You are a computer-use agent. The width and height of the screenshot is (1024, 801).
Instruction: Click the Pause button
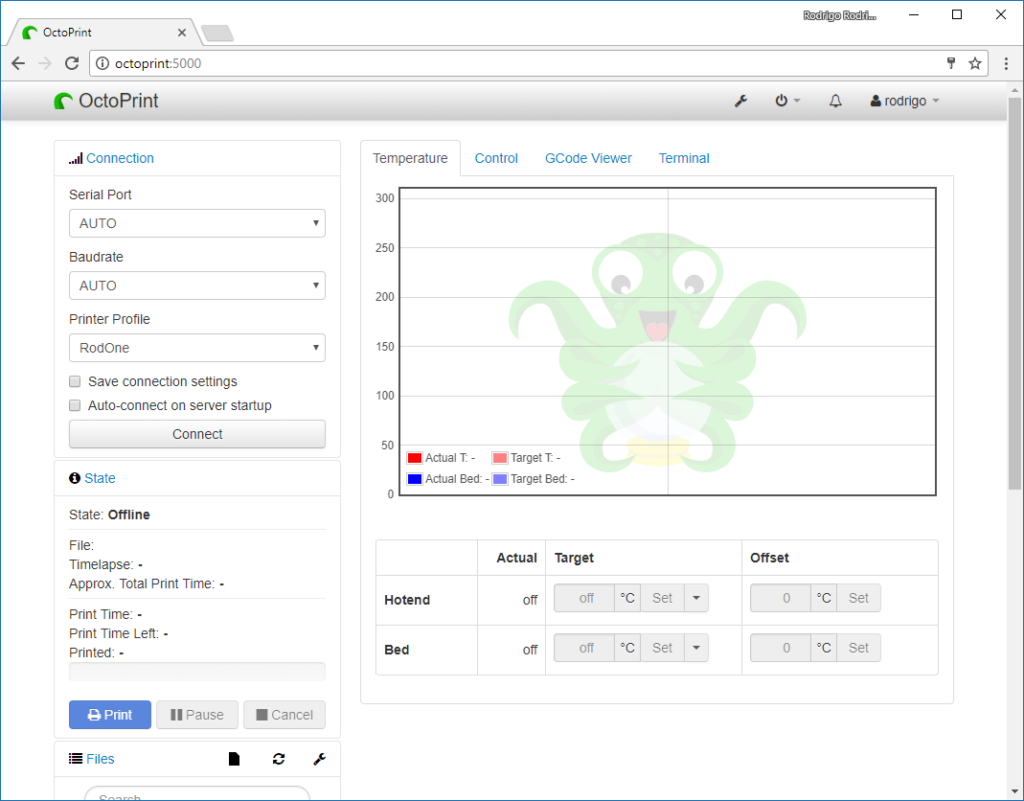197,715
